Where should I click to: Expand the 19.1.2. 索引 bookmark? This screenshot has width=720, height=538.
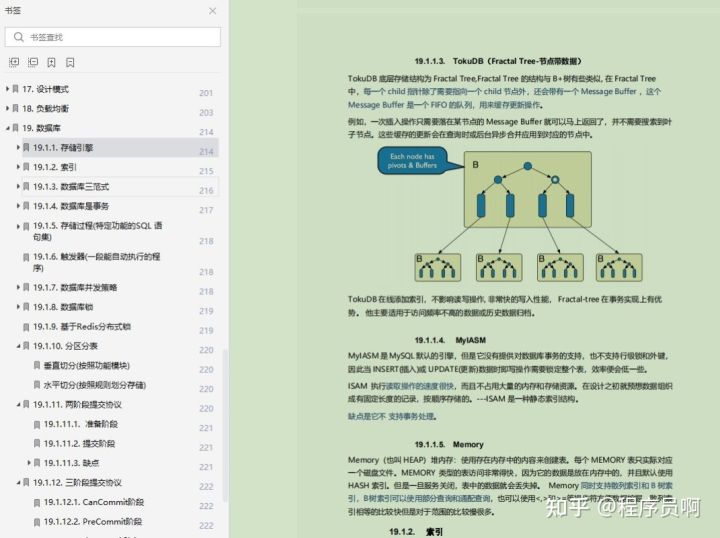[18, 167]
